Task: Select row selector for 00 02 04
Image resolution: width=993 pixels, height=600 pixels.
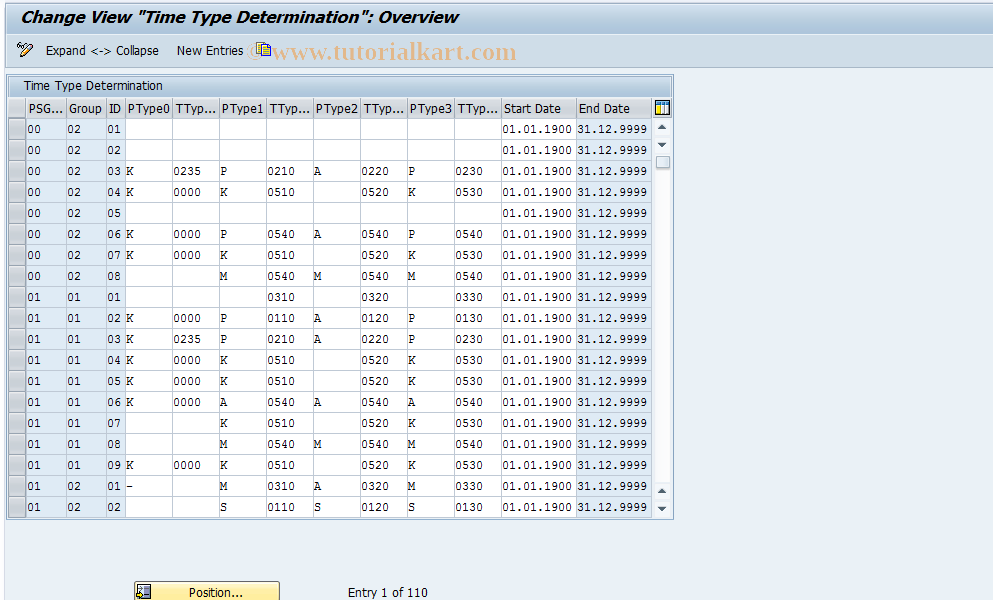Action: point(17,192)
